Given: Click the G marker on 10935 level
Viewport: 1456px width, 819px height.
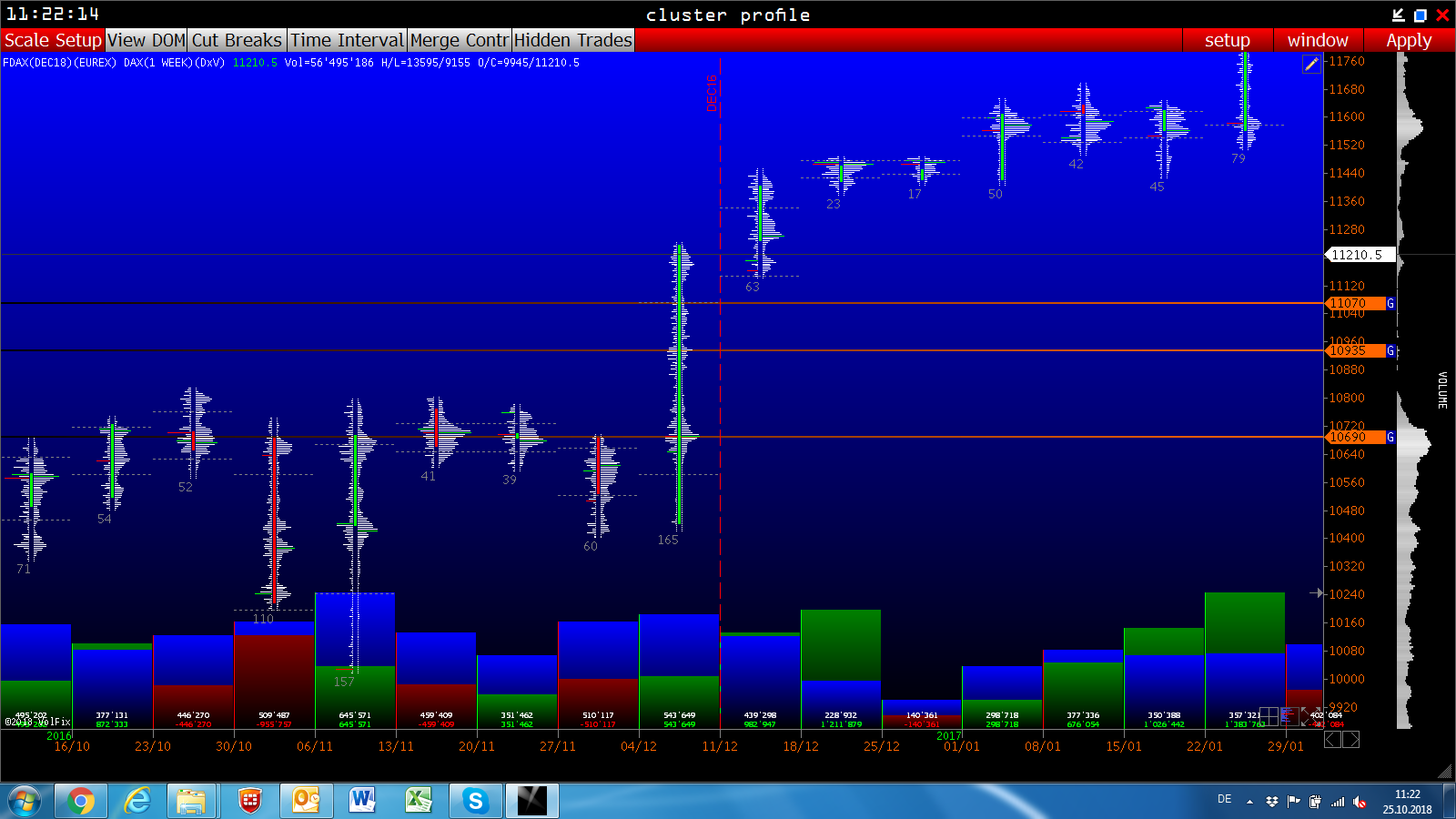Looking at the screenshot, I should pos(1390,350).
